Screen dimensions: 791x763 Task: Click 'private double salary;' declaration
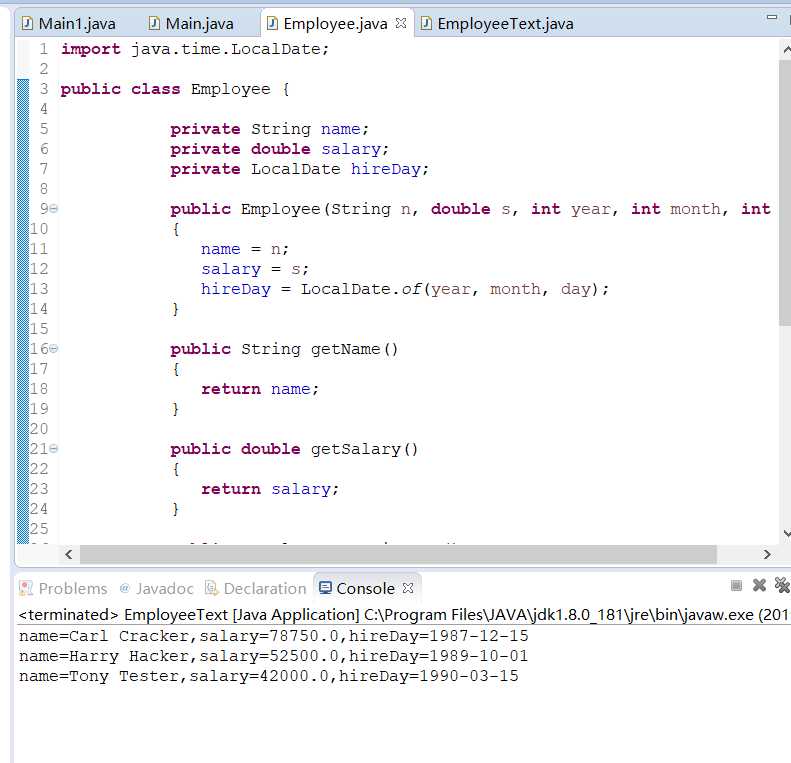click(x=279, y=149)
